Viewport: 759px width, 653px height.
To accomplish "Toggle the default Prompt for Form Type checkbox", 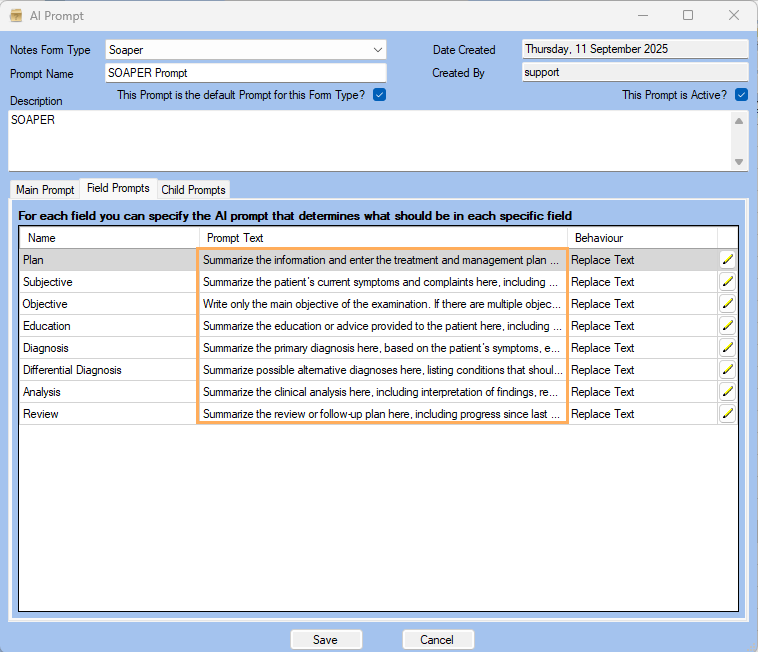I will point(379,95).
